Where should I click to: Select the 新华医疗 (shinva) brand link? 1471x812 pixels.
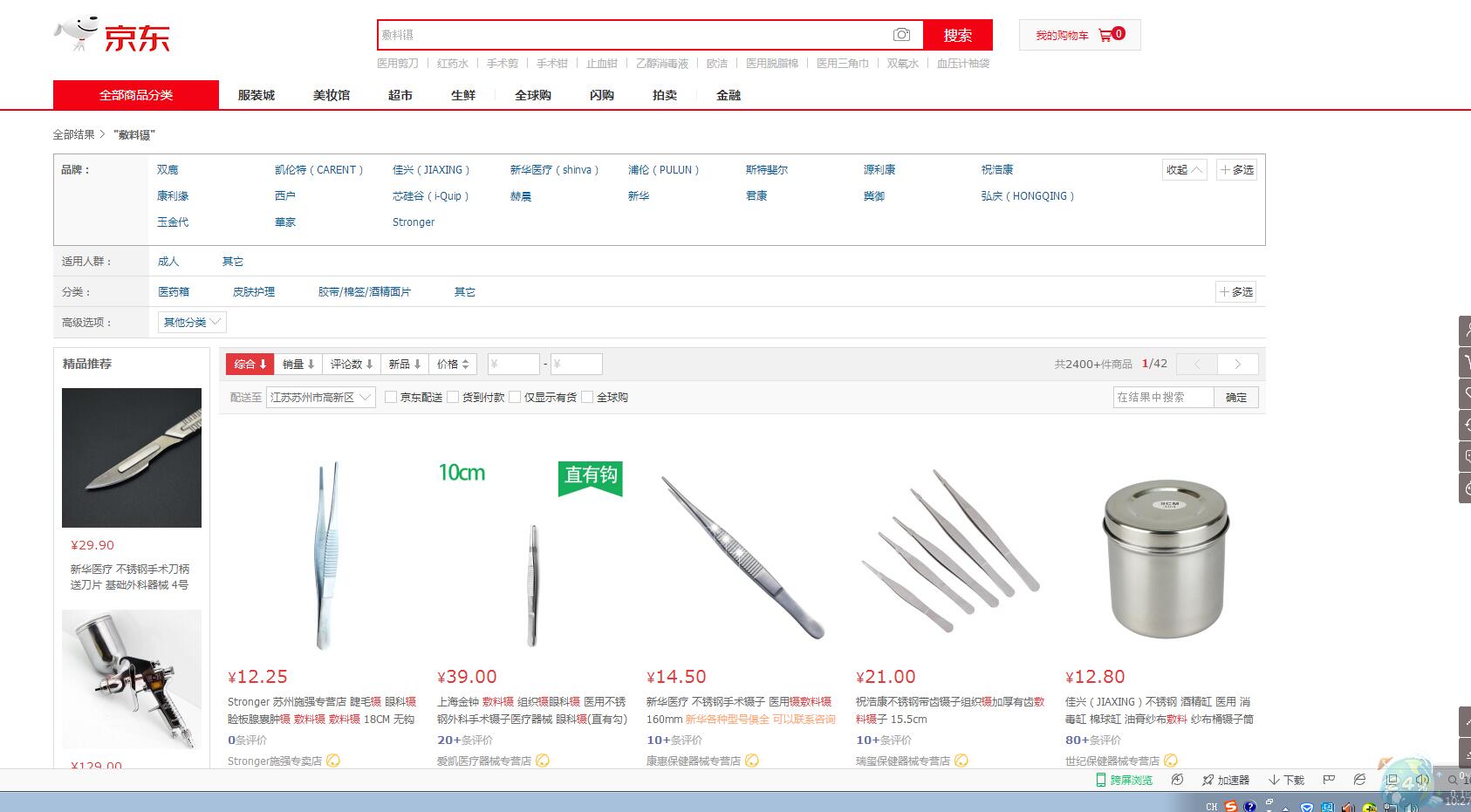pos(554,170)
